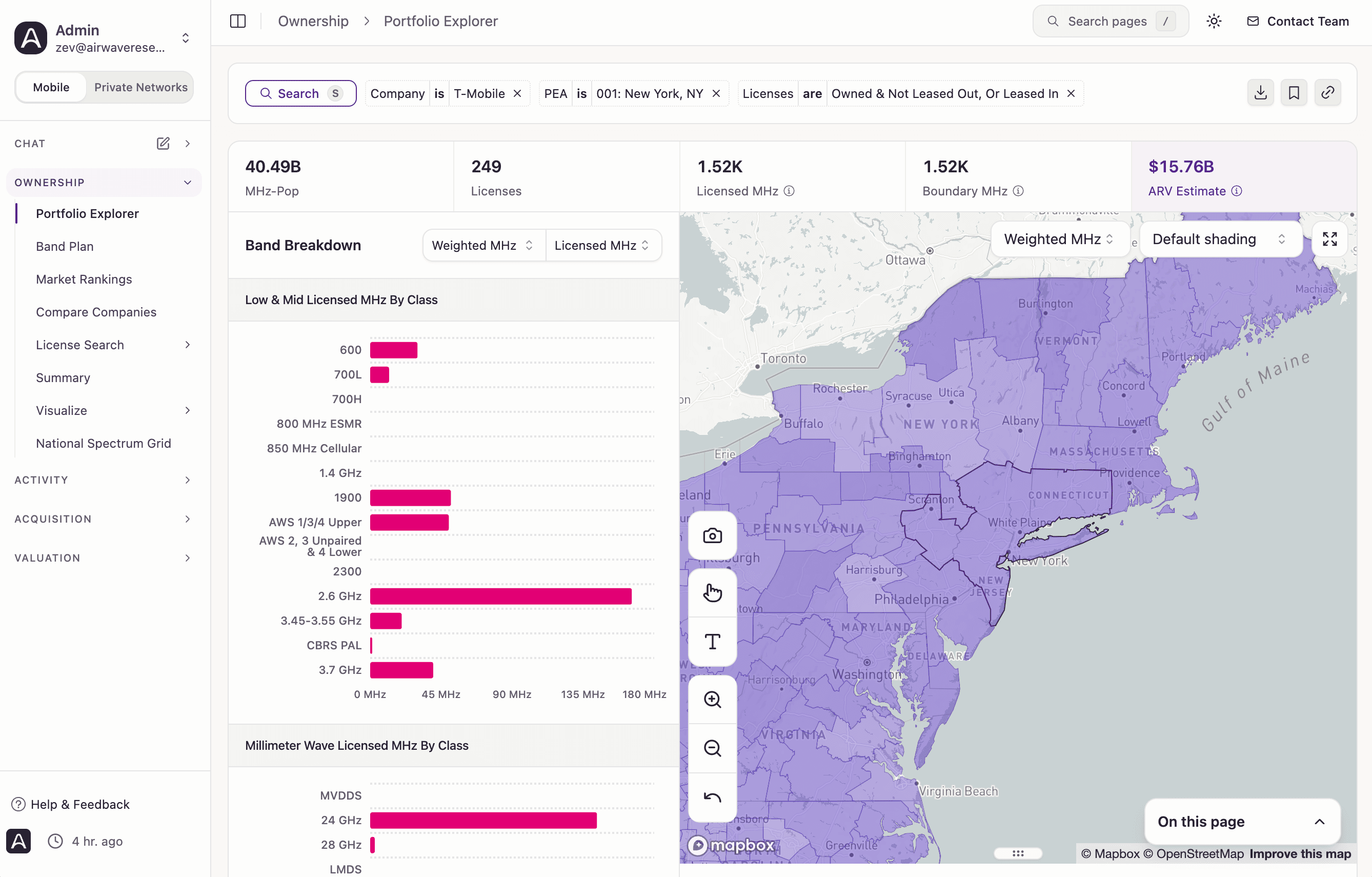This screenshot has height=877, width=1372.
Task: Open the map Weighted MHz dropdown
Action: [1059, 240]
